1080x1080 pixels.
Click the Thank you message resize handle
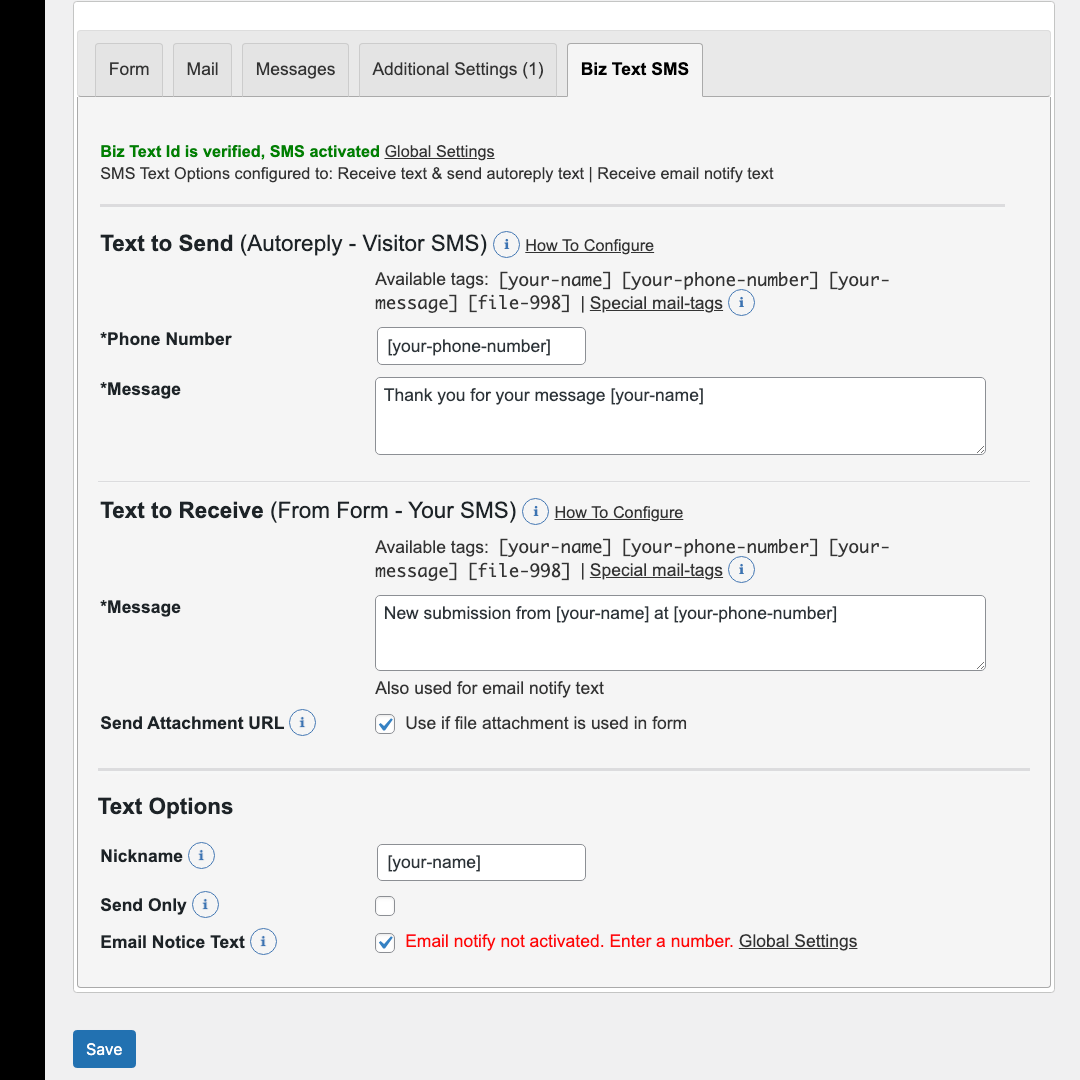[980, 449]
